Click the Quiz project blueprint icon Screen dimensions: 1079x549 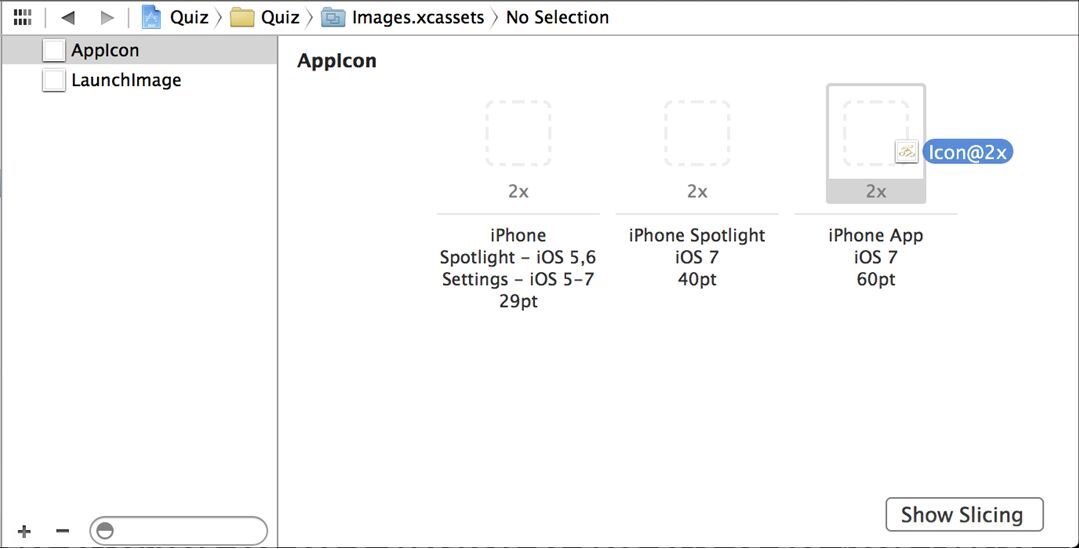tap(151, 17)
